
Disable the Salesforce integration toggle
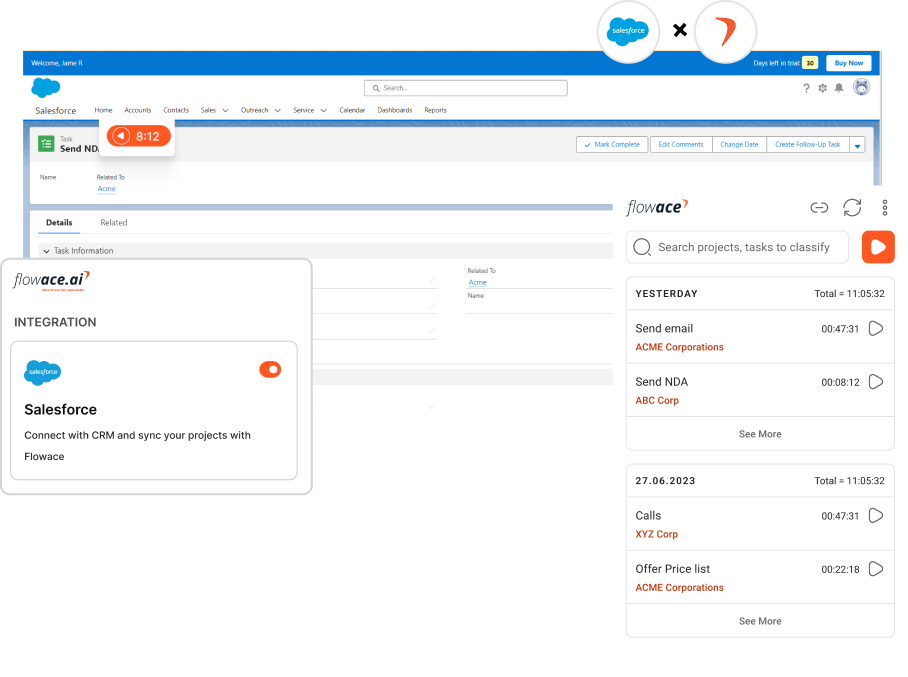[x=270, y=369]
